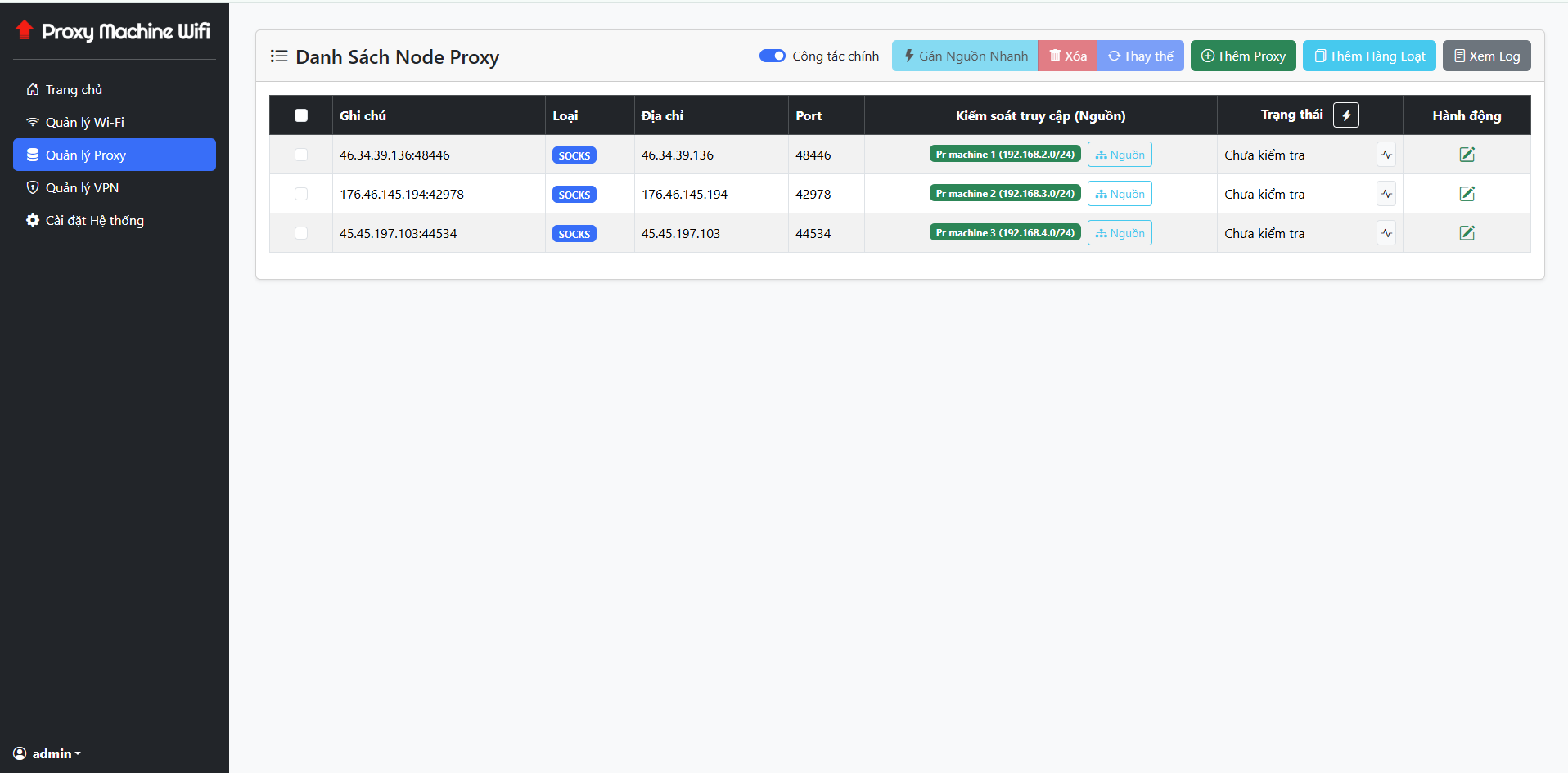Select checkbox for row 45.45.197.103:44534
This screenshot has height=773, width=1568.
(301, 233)
